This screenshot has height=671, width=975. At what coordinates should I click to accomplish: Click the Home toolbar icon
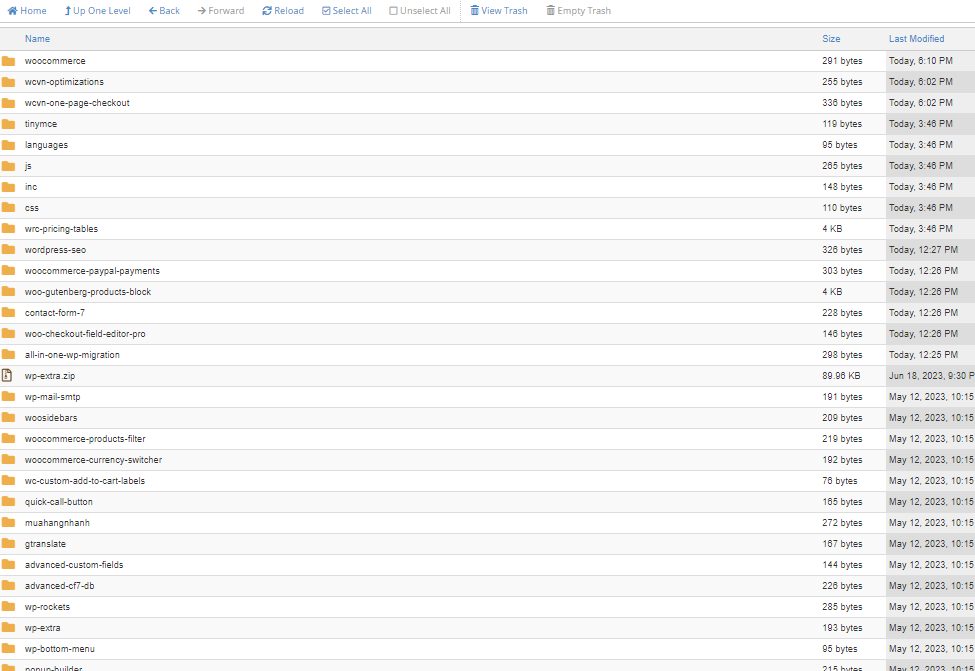[x=13, y=11]
